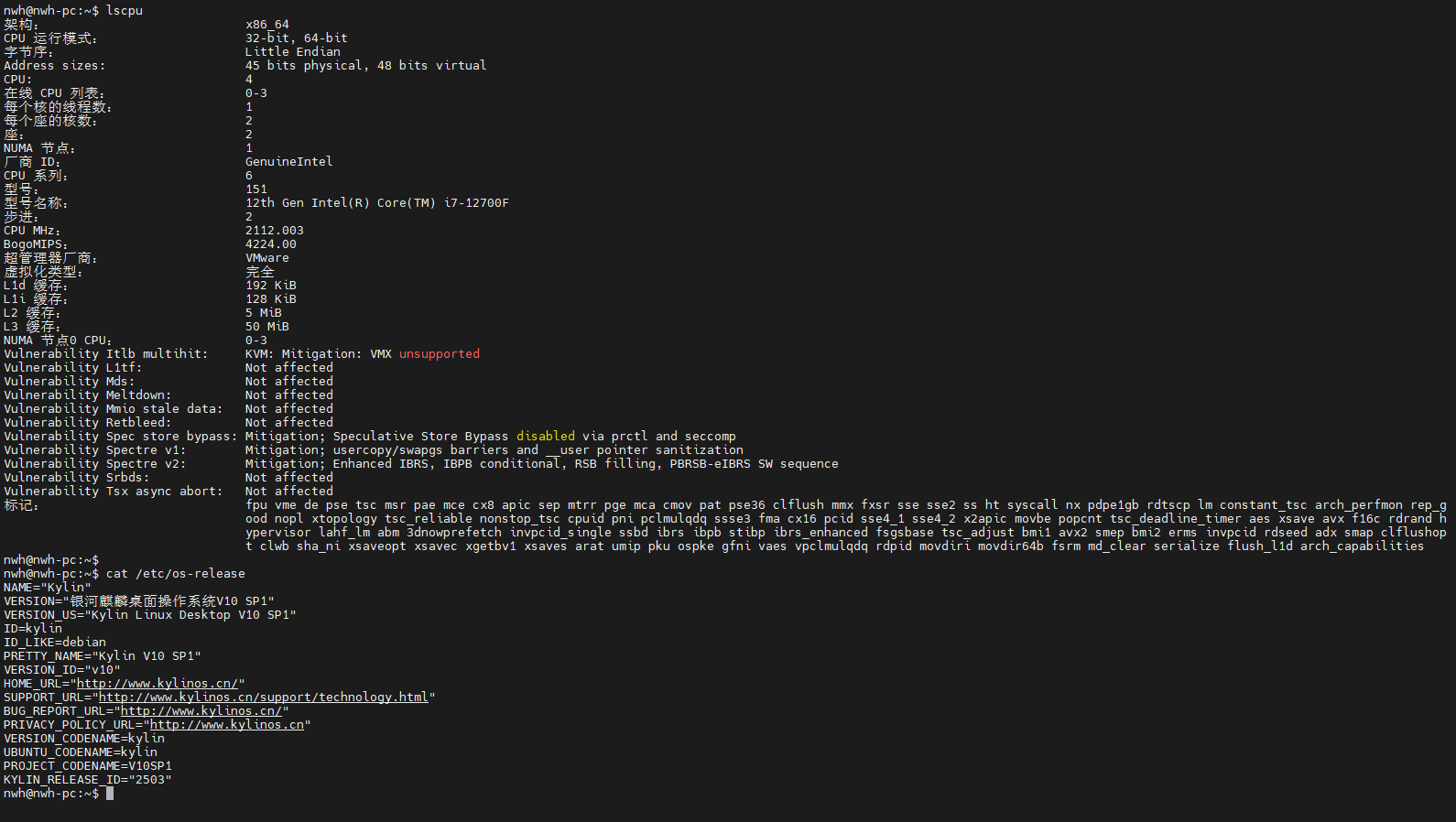Click the "2112.003" CPU MHz value

274,231
